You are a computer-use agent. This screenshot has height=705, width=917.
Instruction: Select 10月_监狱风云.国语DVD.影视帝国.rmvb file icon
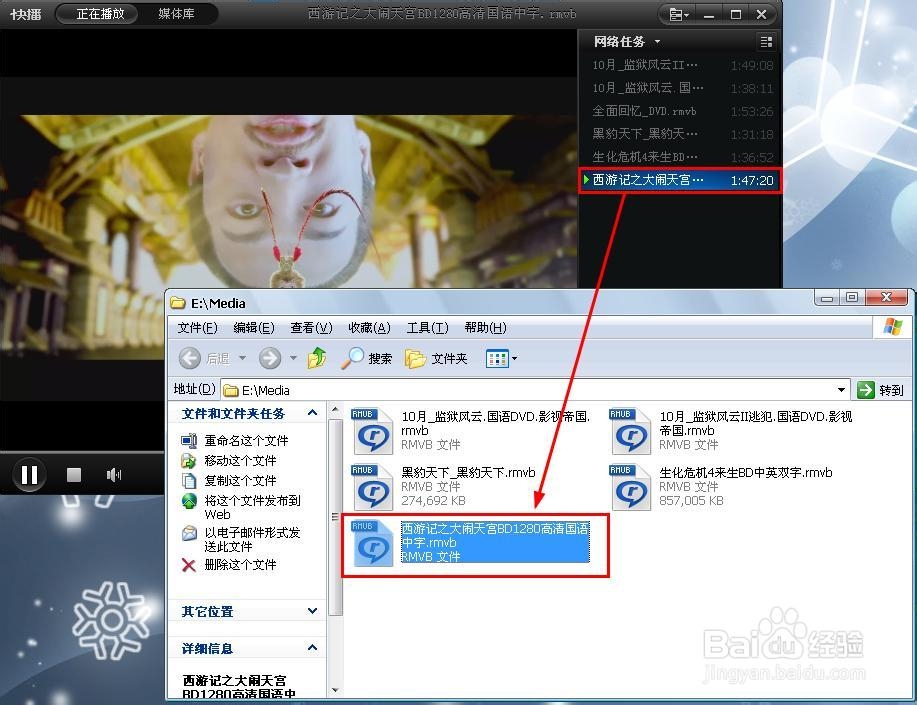373,431
